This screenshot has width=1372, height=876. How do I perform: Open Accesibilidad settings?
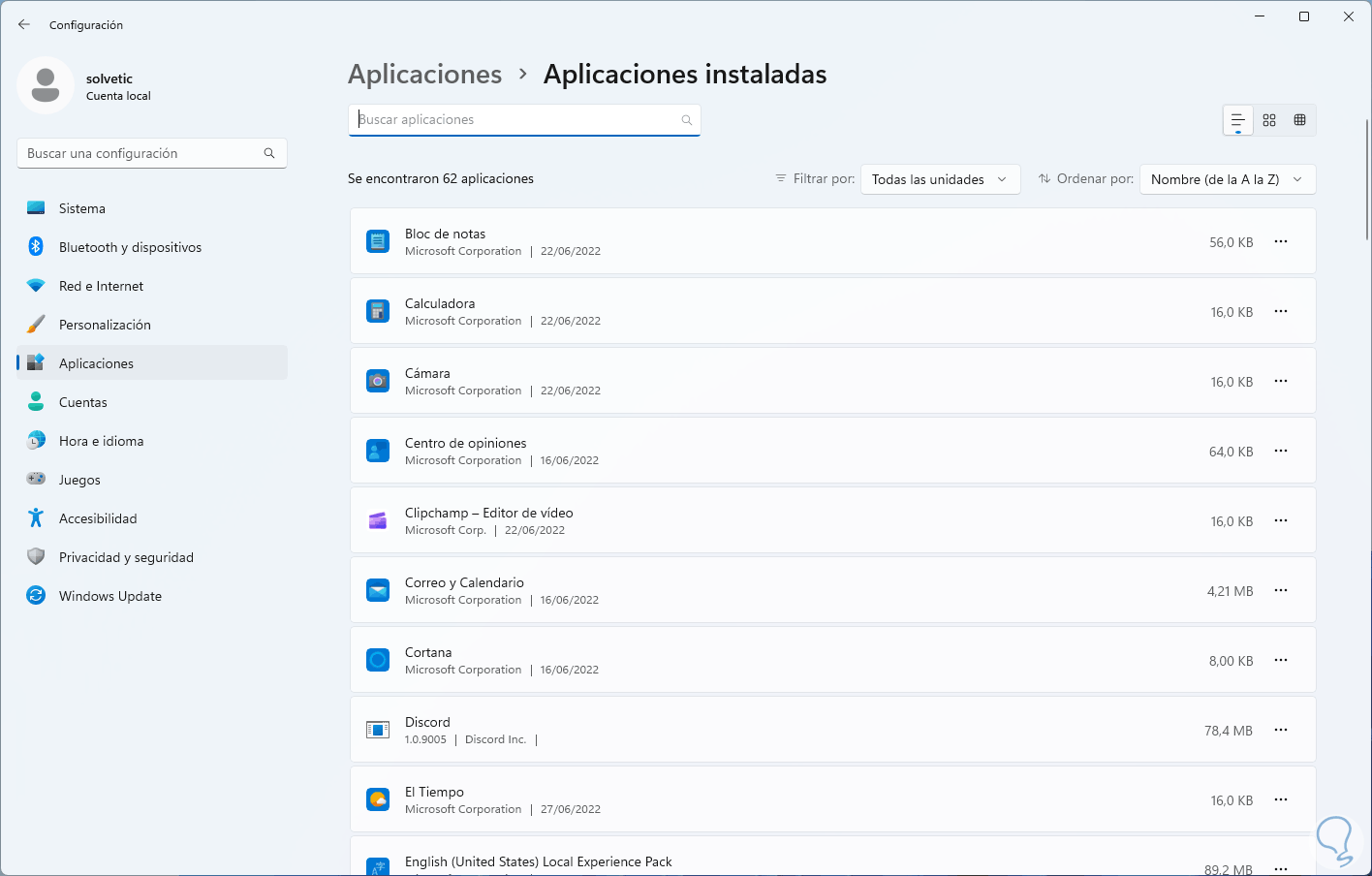coord(152,518)
